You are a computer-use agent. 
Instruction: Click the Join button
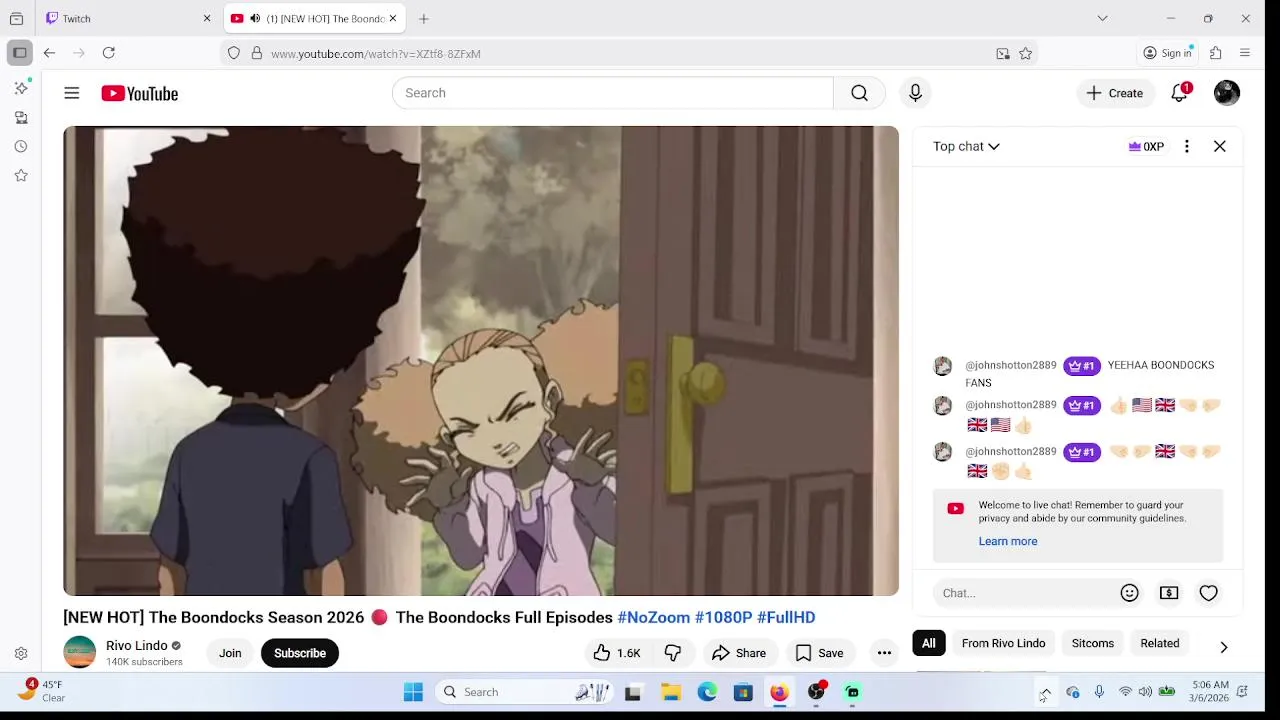(x=230, y=653)
